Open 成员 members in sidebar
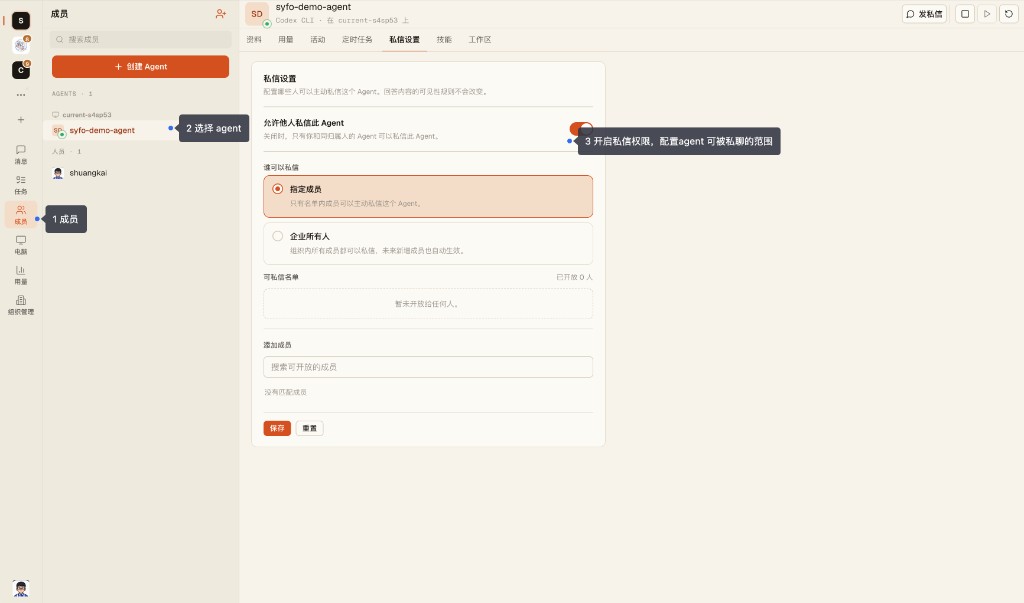 (21, 215)
